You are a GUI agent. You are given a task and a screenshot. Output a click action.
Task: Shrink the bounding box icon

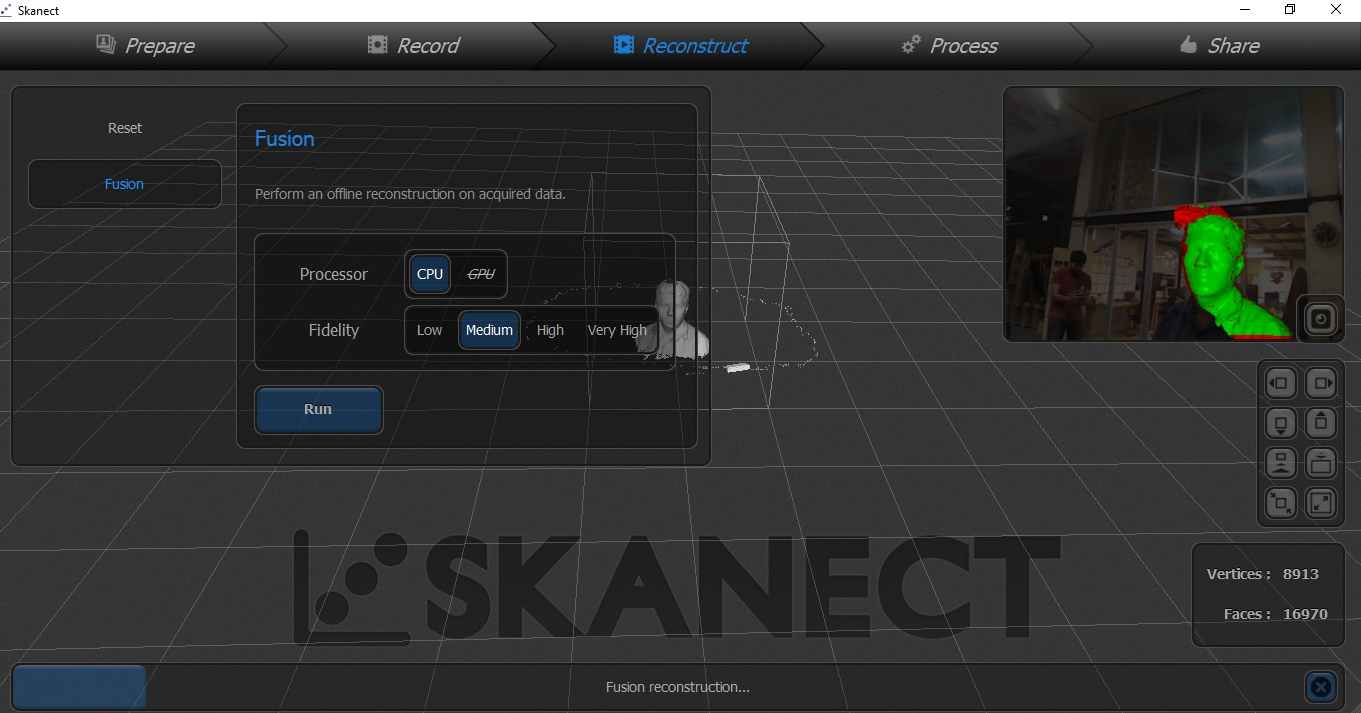(1281, 502)
